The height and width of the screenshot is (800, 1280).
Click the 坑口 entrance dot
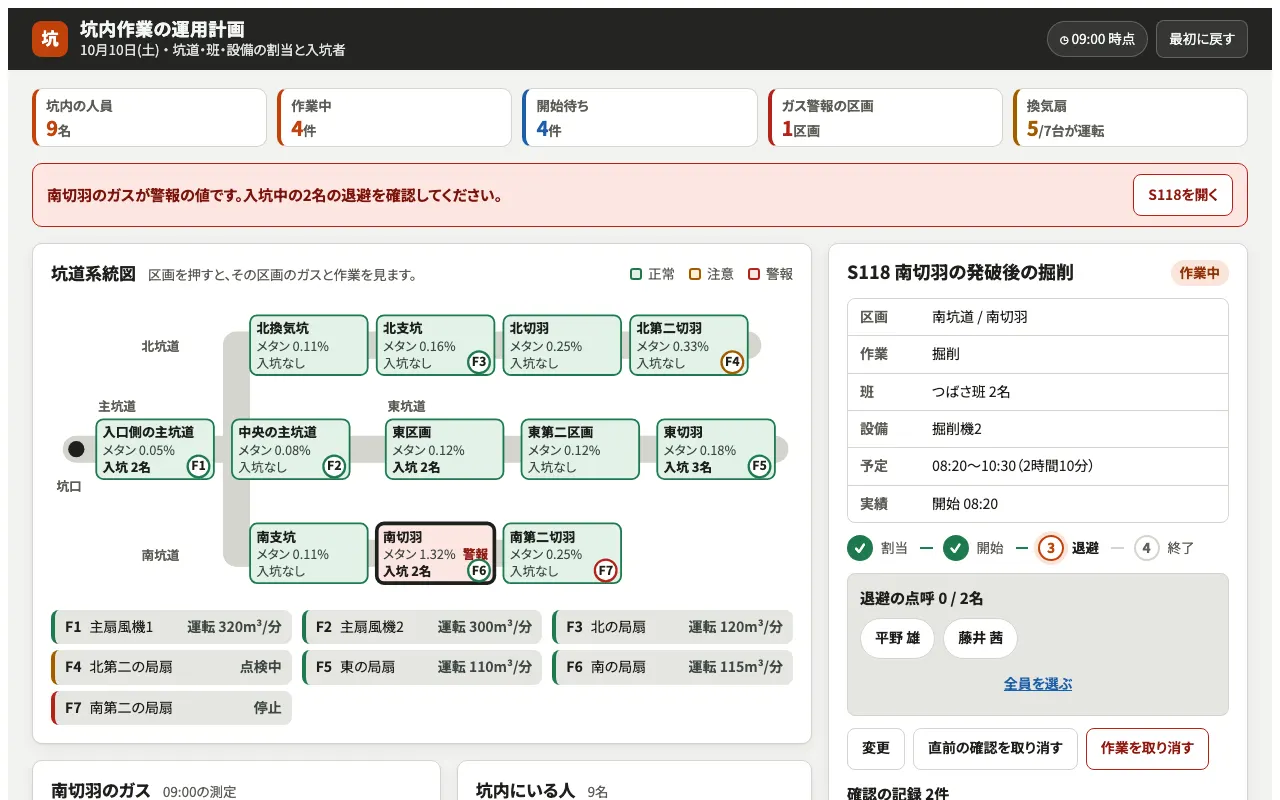tap(76, 449)
